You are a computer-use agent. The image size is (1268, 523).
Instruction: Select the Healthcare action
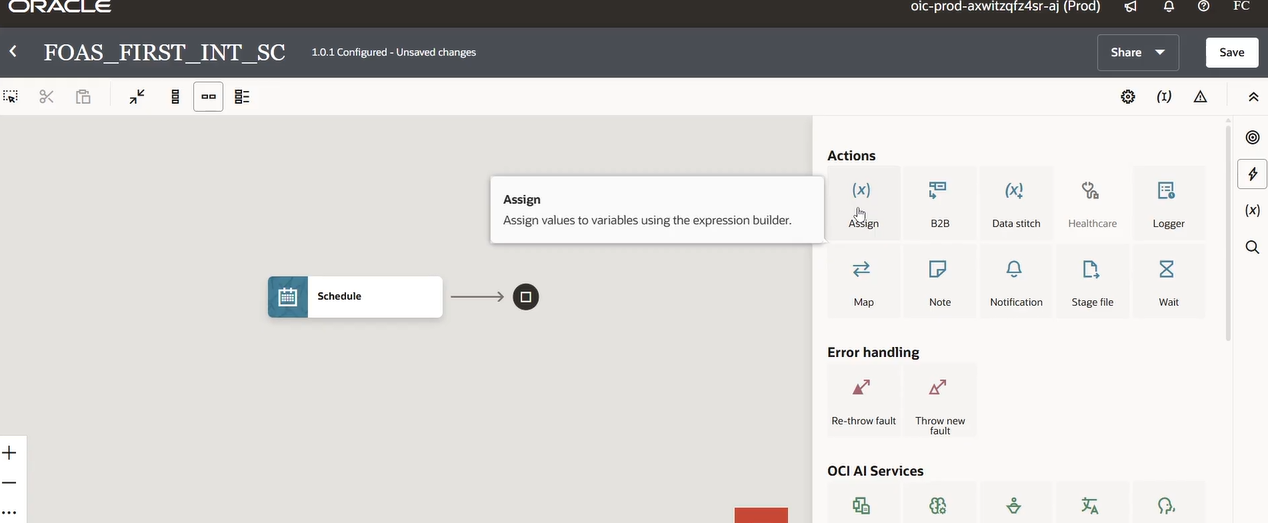(1092, 203)
